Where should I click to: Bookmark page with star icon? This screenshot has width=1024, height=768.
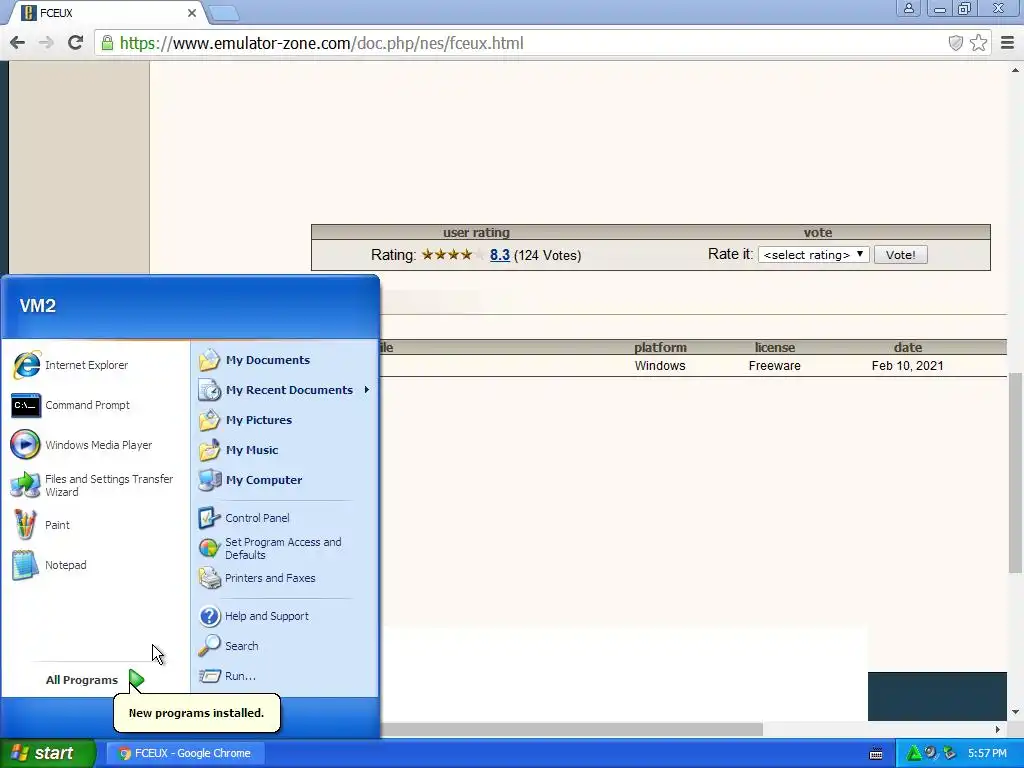click(x=978, y=43)
